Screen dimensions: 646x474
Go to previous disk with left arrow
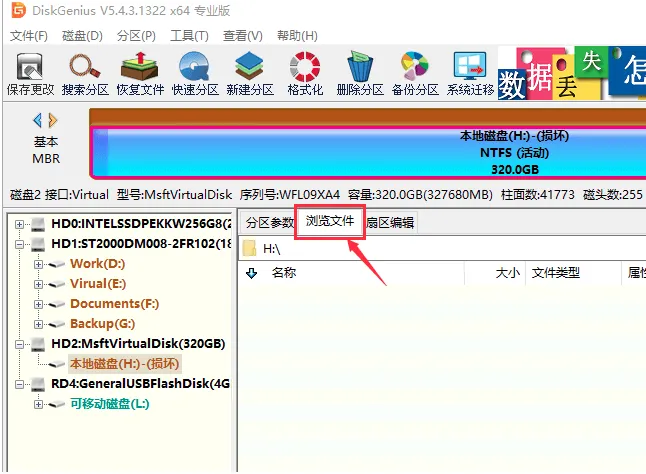37,120
